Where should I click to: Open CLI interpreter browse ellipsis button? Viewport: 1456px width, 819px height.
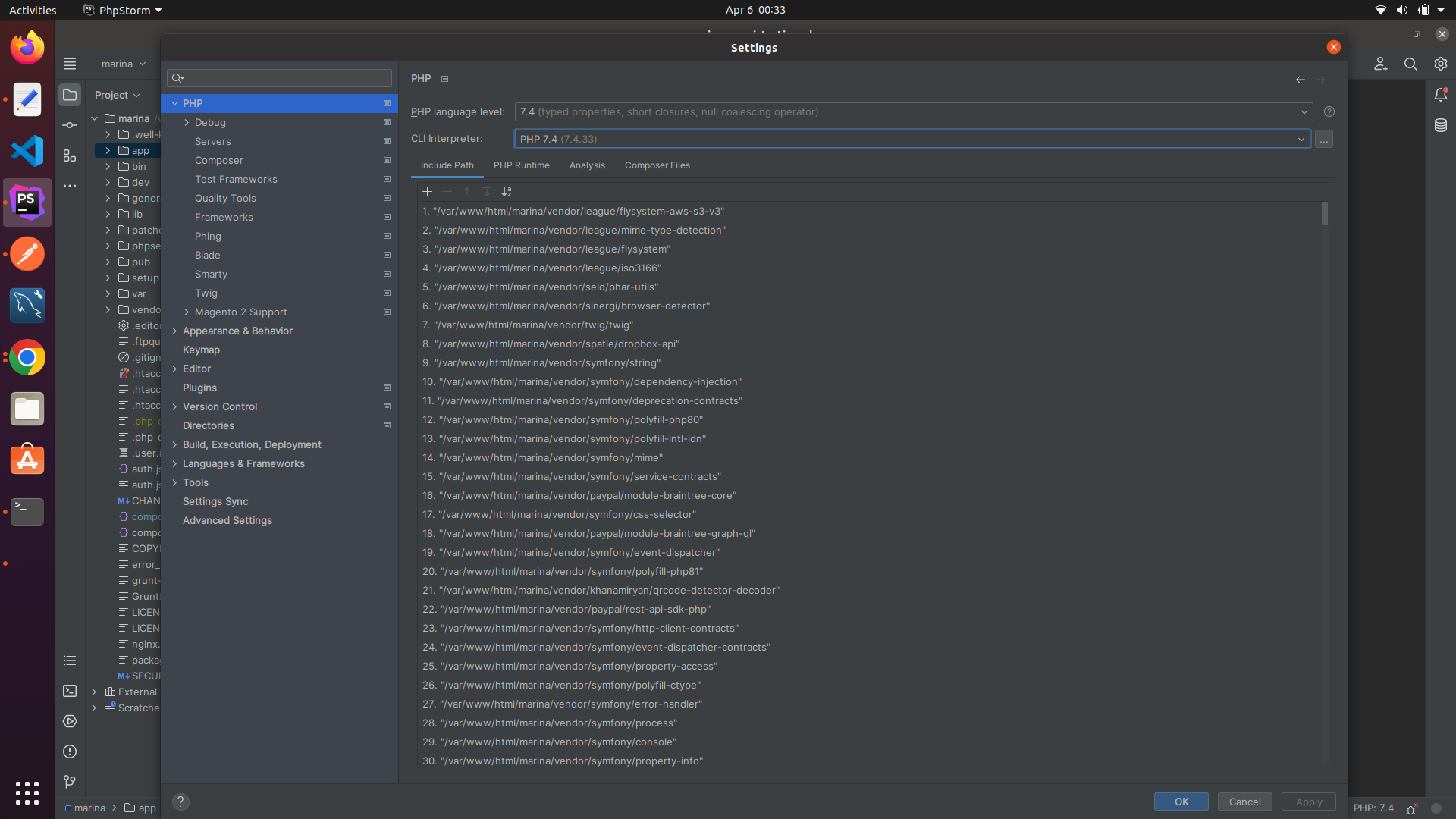(1324, 140)
